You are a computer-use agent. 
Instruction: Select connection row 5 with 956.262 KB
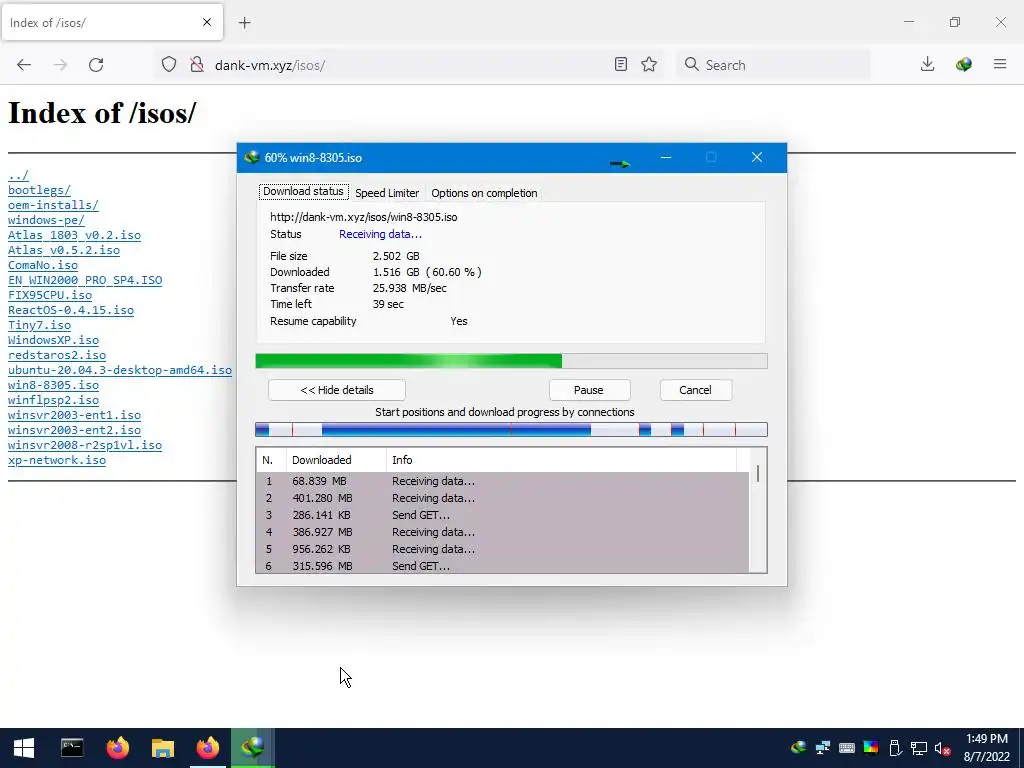pos(503,549)
